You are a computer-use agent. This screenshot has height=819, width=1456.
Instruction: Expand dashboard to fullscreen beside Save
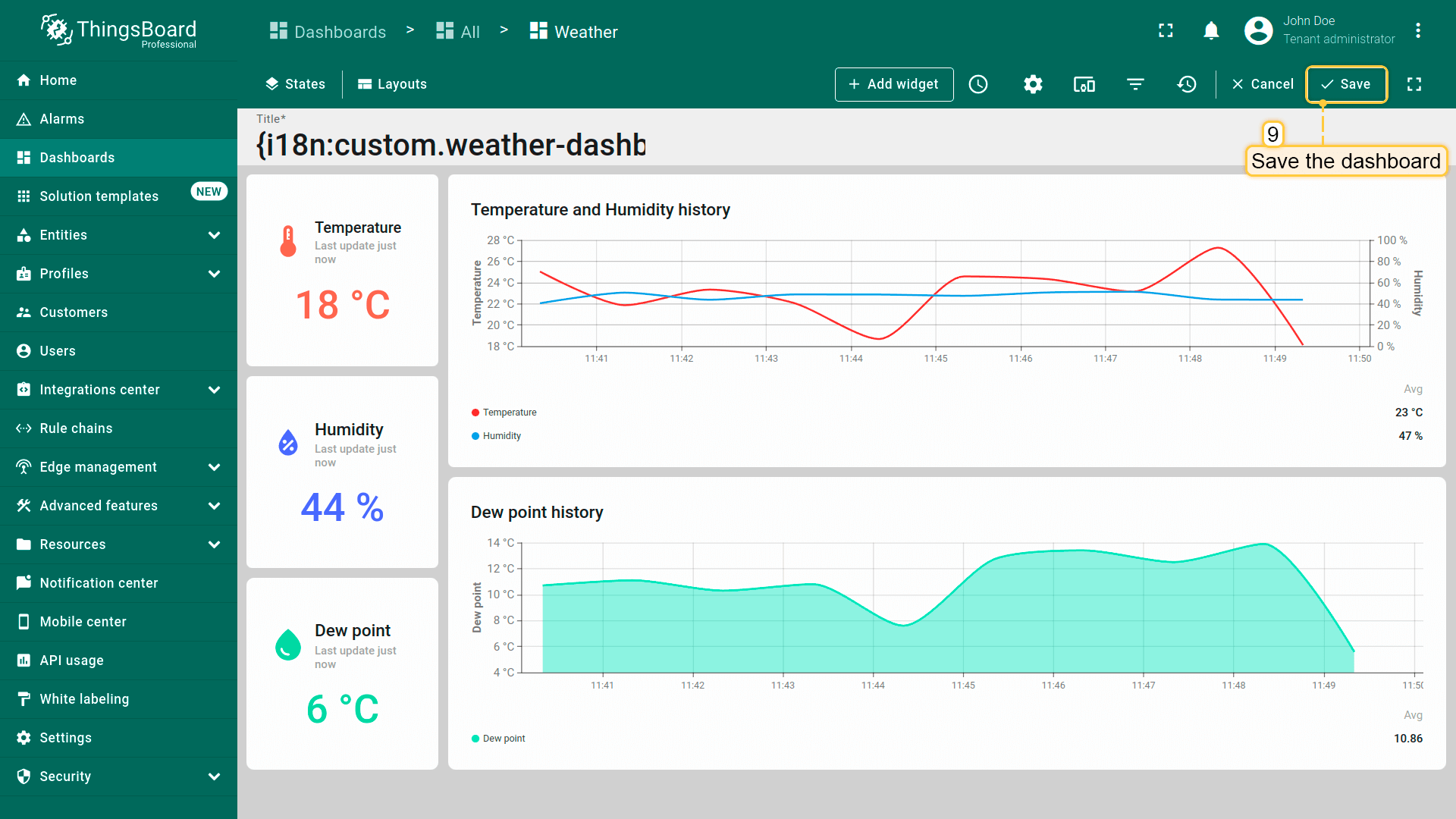click(x=1414, y=84)
